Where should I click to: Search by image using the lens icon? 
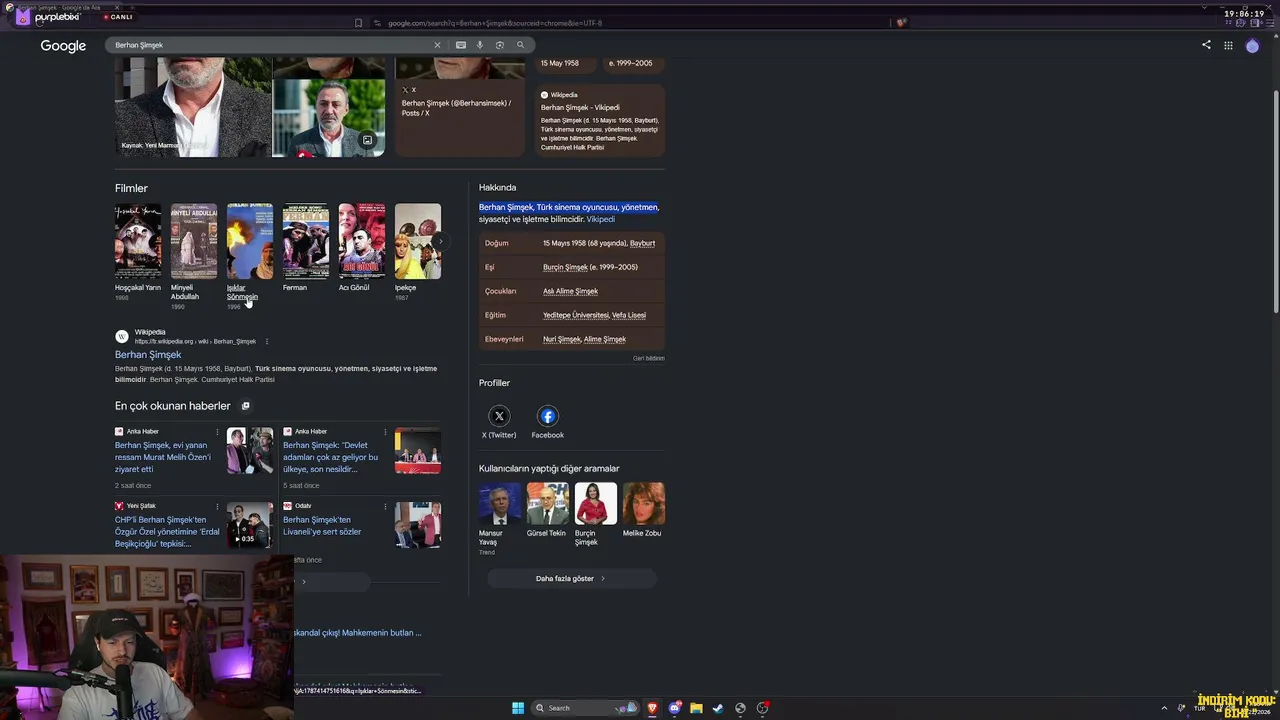point(500,45)
